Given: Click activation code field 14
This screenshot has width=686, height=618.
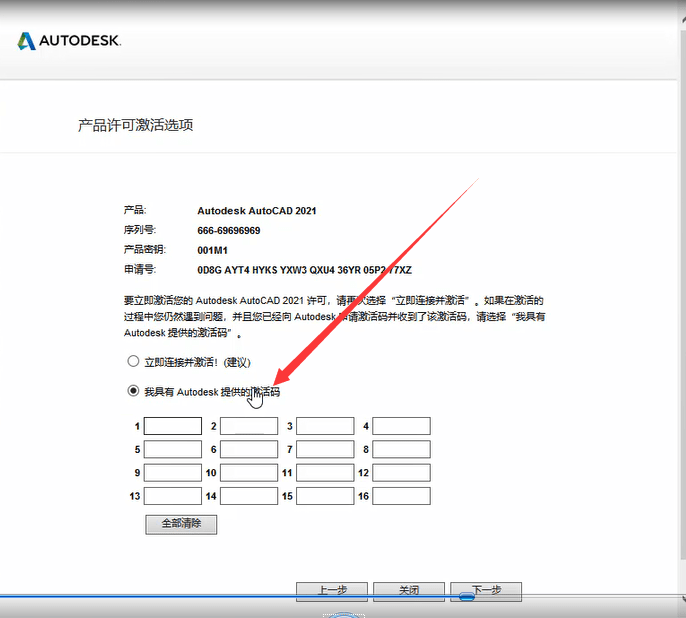Looking at the screenshot, I should (249, 496).
